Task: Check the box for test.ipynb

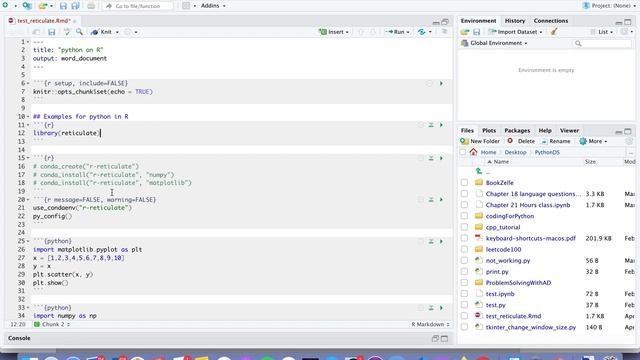Action: (464, 293)
